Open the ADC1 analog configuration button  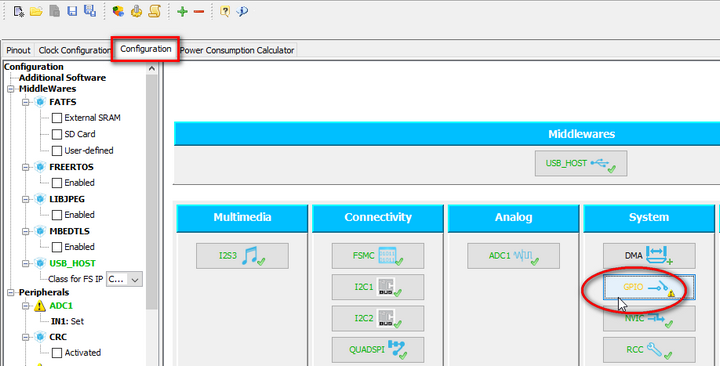pyautogui.click(x=513, y=256)
